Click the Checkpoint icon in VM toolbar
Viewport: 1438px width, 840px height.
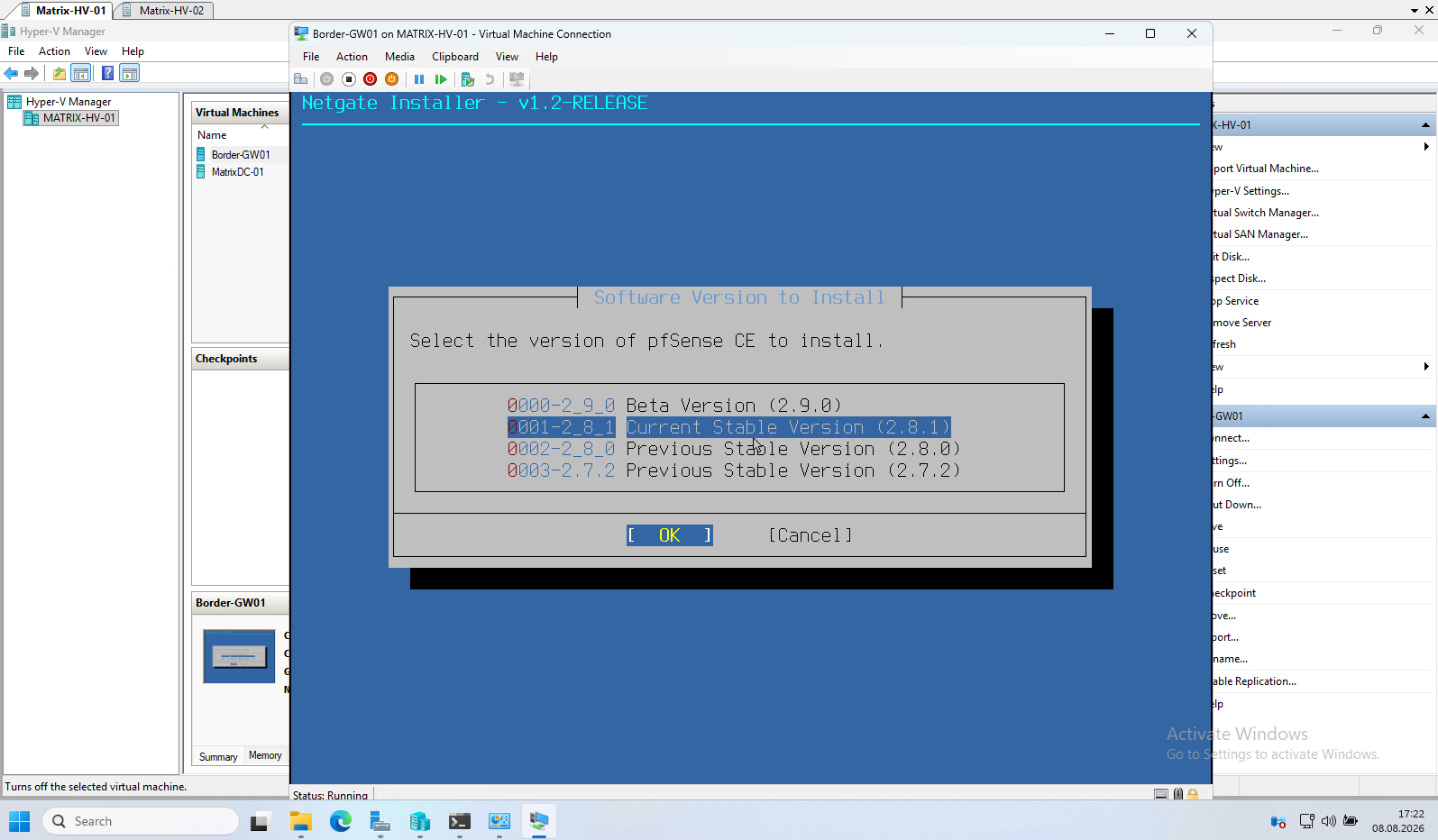(467, 79)
